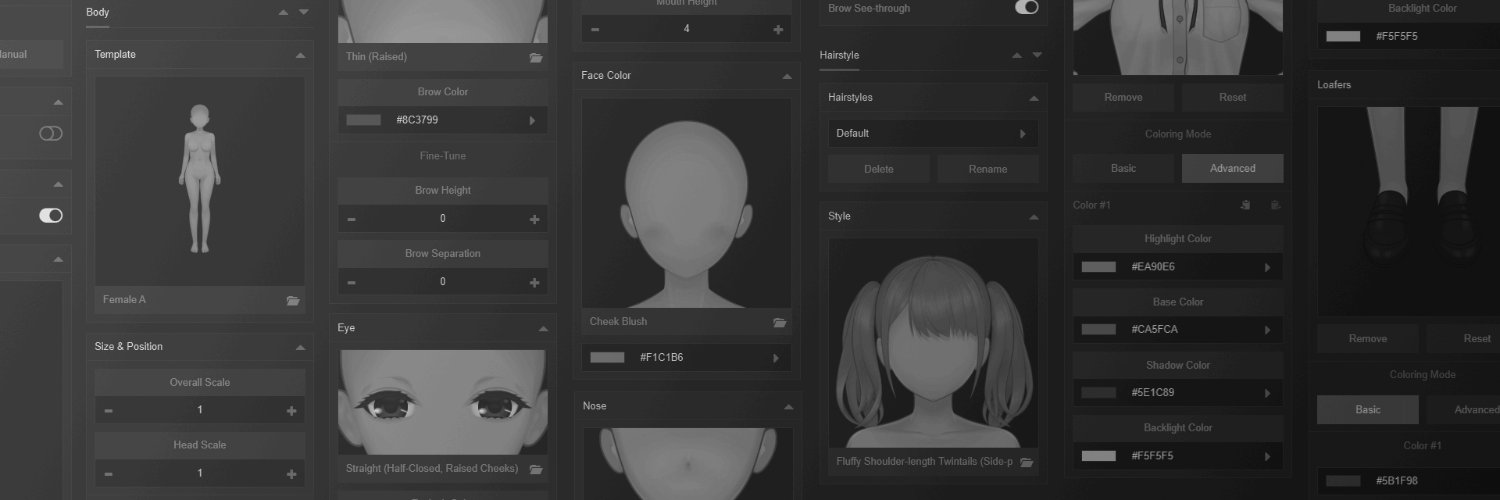Open folder icon next to Cheek Blush
This screenshot has width=1500, height=500.
(x=779, y=322)
